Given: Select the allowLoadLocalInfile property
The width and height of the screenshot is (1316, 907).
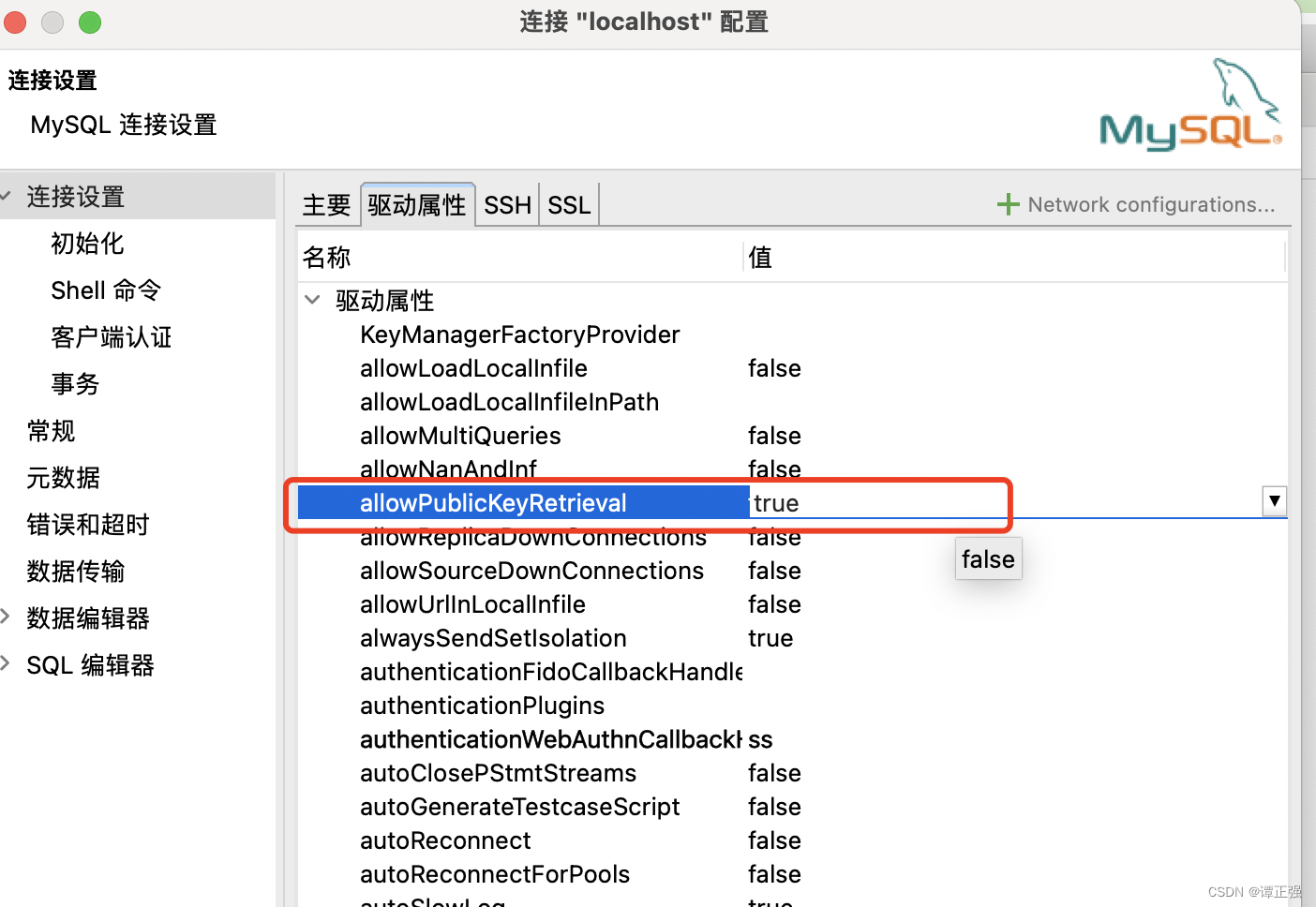Looking at the screenshot, I should coord(473,368).
